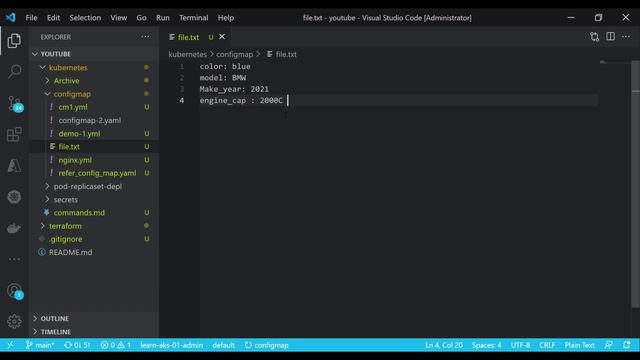The width and height of the screenshot is (640, 360).
Task: Open the File menu
Action: click(31, 18)
